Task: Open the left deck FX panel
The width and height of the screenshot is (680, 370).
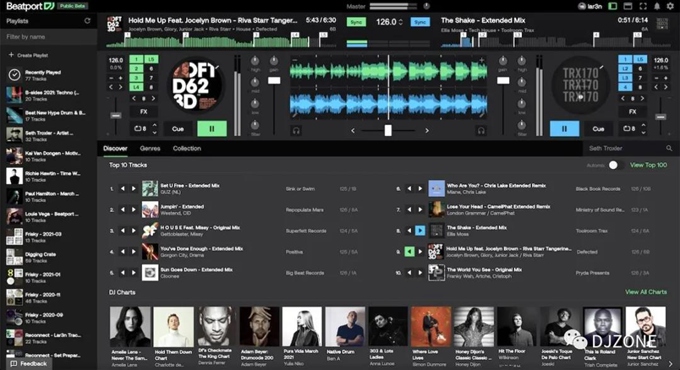Action: pos(144,111)
